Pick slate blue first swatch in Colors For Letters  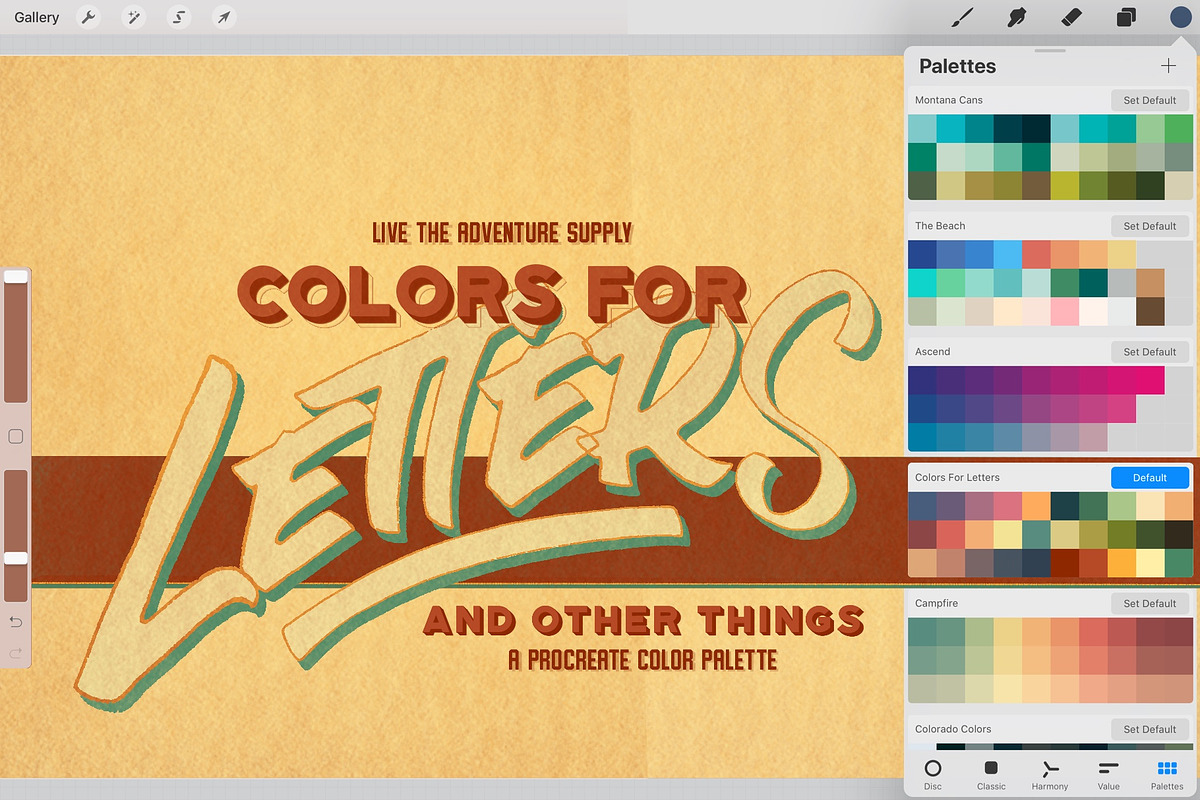922,506
